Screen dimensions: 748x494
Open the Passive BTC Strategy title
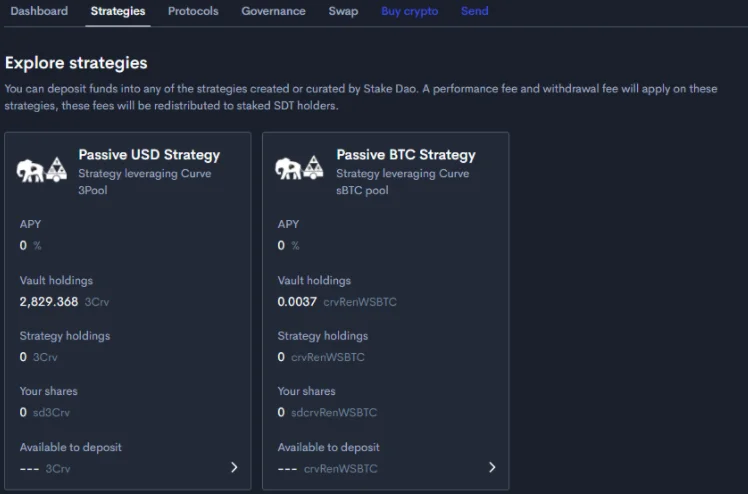coord(406,155)
